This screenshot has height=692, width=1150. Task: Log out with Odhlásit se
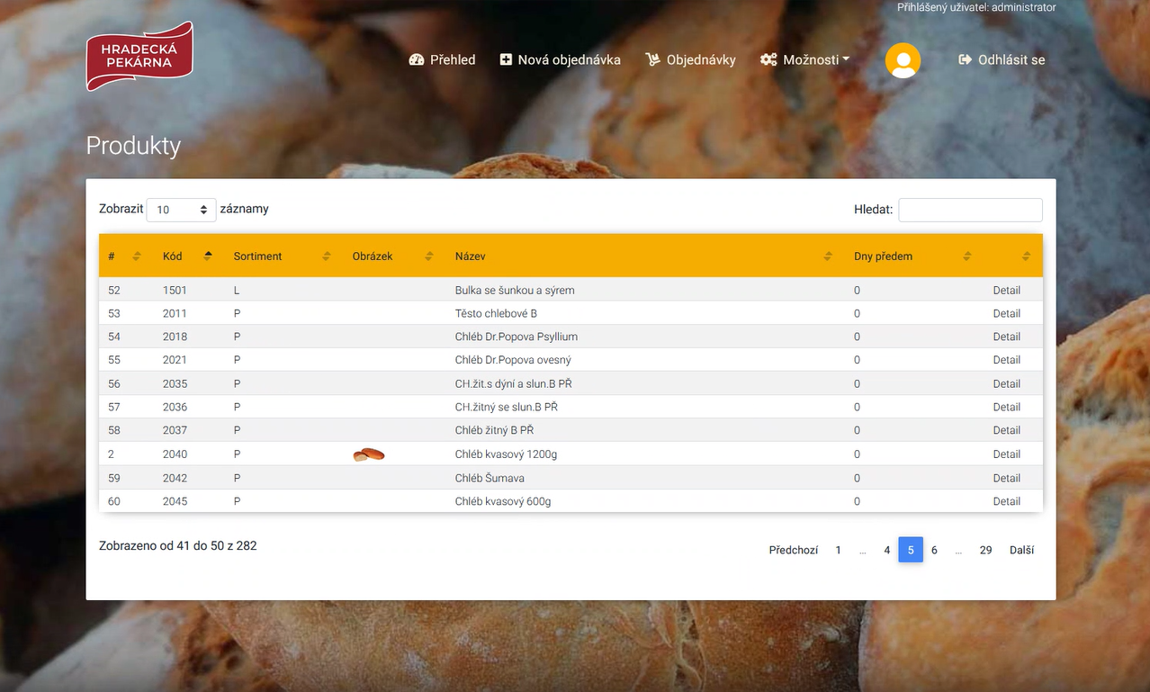coord(1002,60)
